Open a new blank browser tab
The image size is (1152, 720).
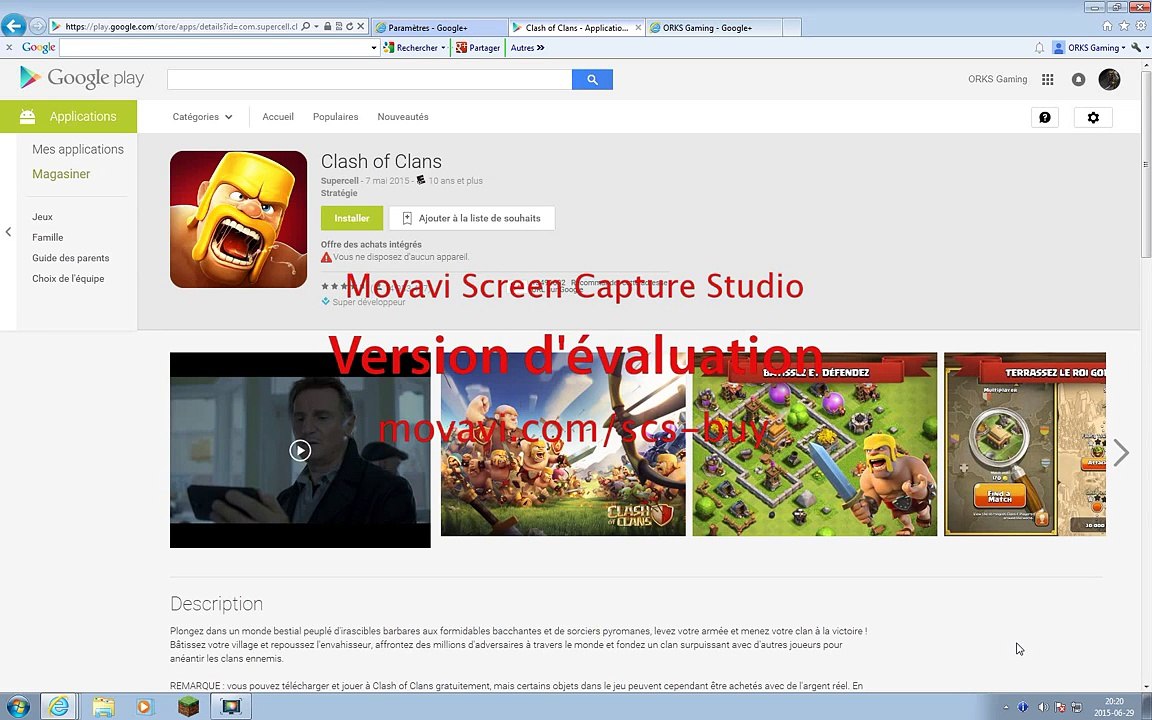792,28
